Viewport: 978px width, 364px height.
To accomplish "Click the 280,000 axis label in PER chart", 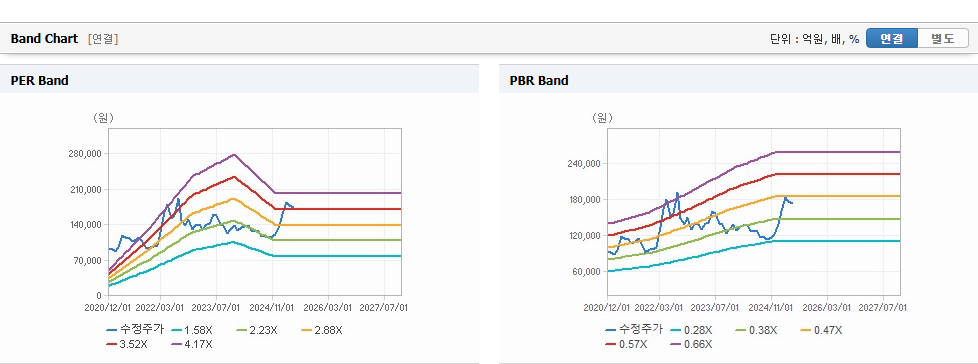I will tap(85, 154).
